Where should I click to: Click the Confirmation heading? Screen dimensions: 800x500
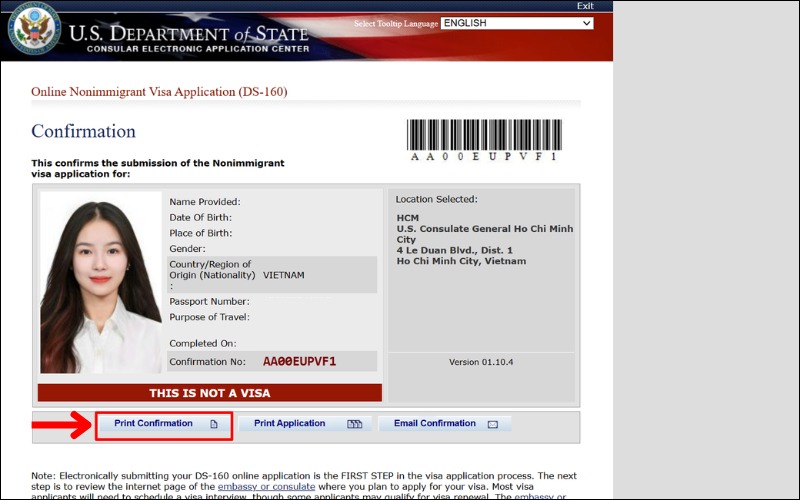pos(83,131)
